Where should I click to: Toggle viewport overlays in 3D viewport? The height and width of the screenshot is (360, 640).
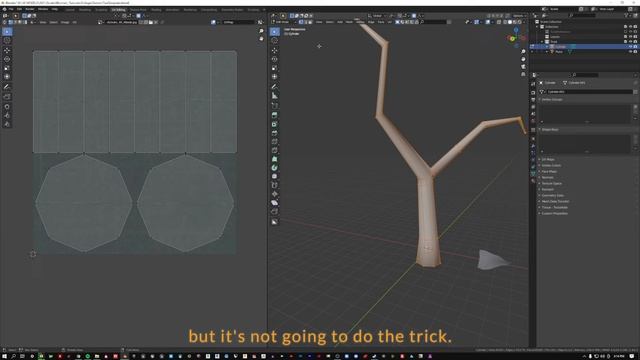pos(488,22)
